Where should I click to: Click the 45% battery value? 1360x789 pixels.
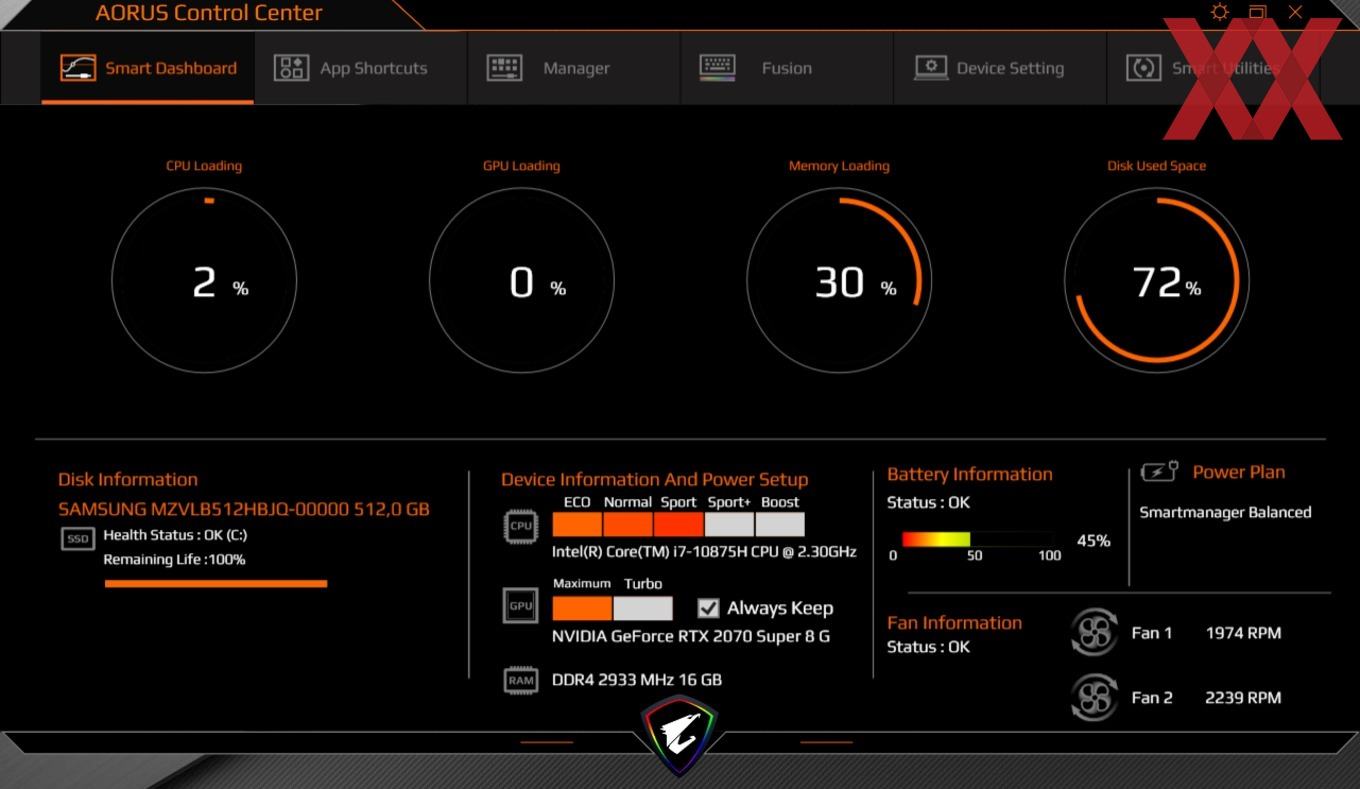[x=1093, y=541]
